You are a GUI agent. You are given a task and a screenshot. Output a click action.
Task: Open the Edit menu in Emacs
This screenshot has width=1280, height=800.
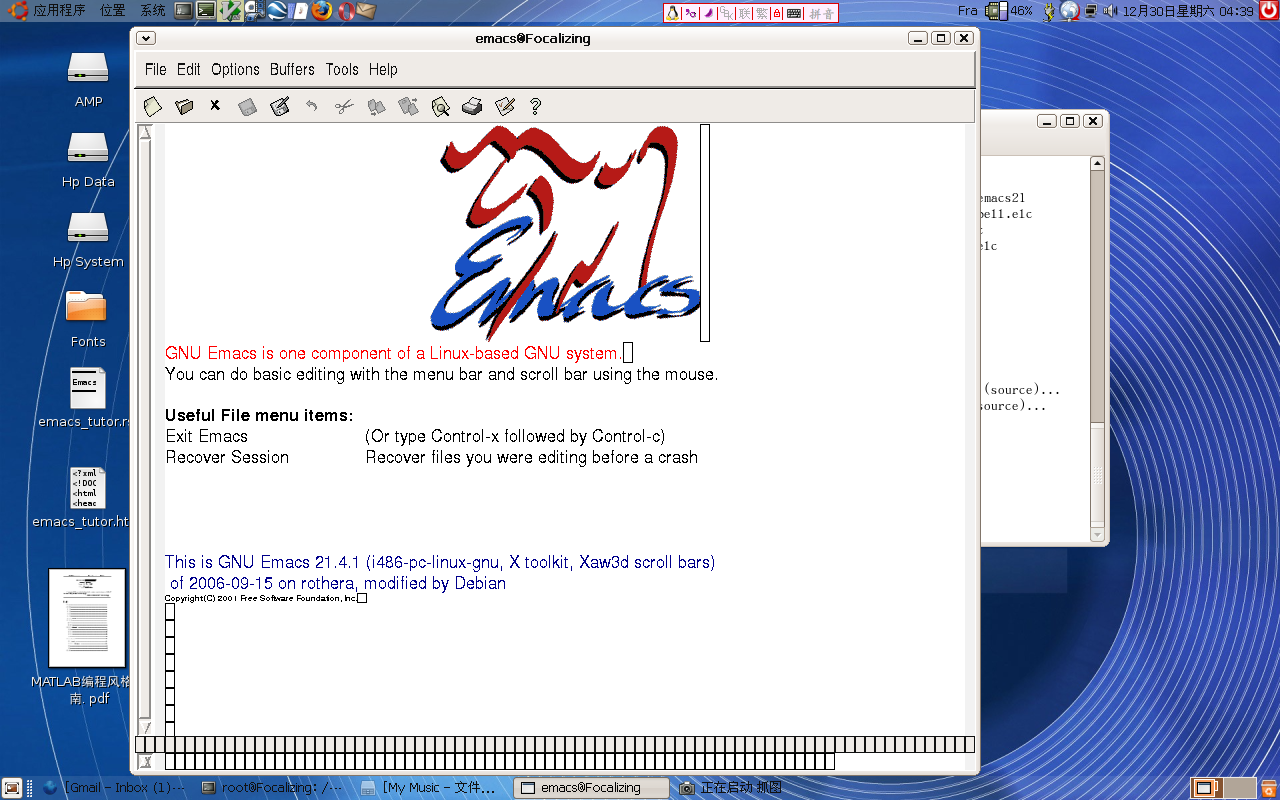(x=189, y=69)
